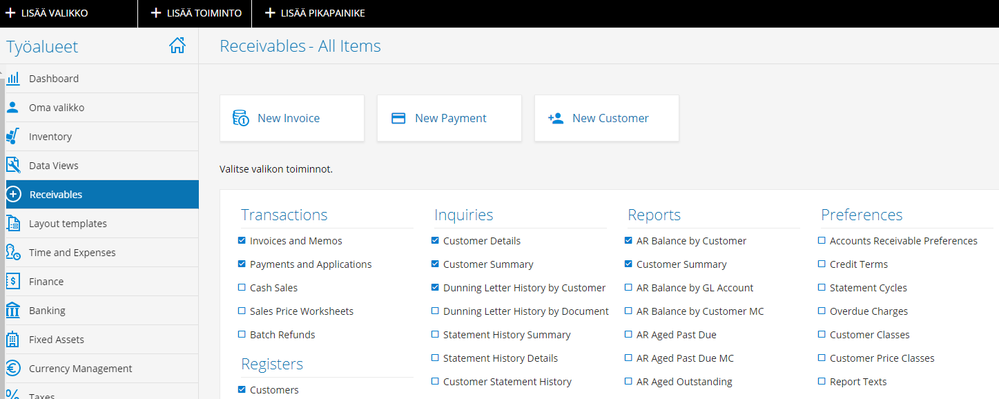Click the plus icon of Lisää toiminto
This screenshot has width=999, height=399.
156,13
